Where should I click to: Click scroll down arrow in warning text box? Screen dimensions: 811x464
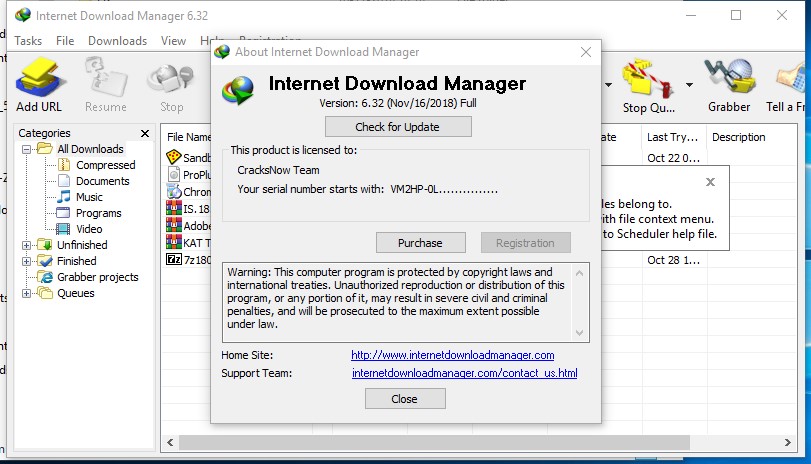click(x=579, y=333)
